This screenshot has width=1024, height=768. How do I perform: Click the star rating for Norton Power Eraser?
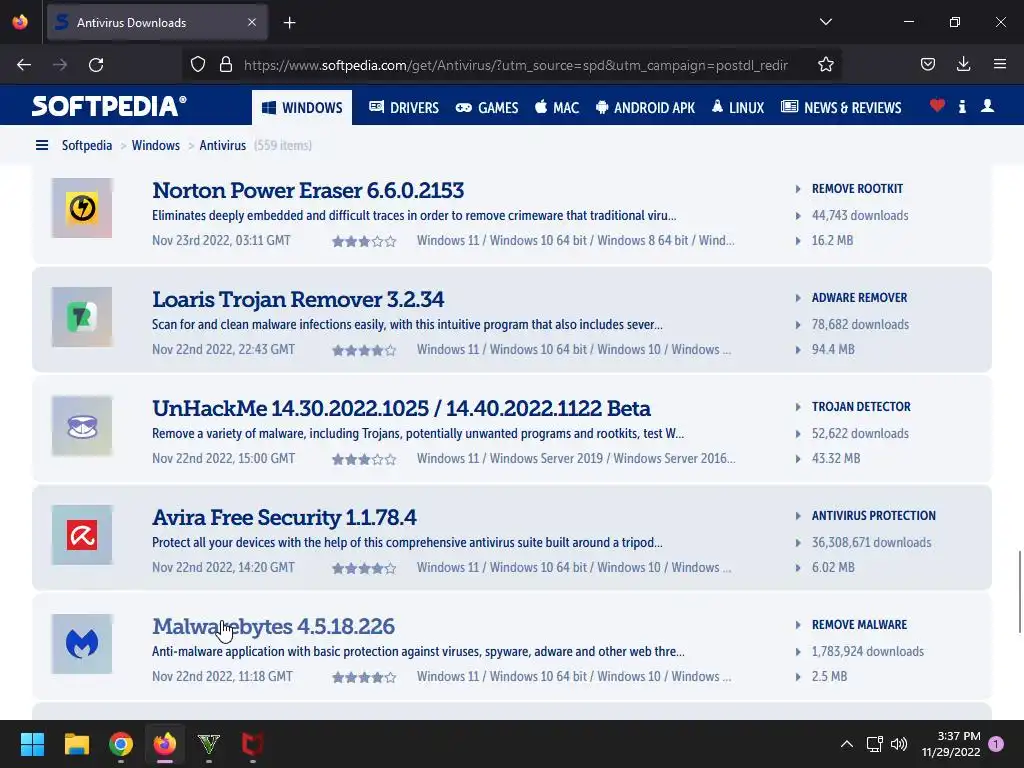pos(364,242)
